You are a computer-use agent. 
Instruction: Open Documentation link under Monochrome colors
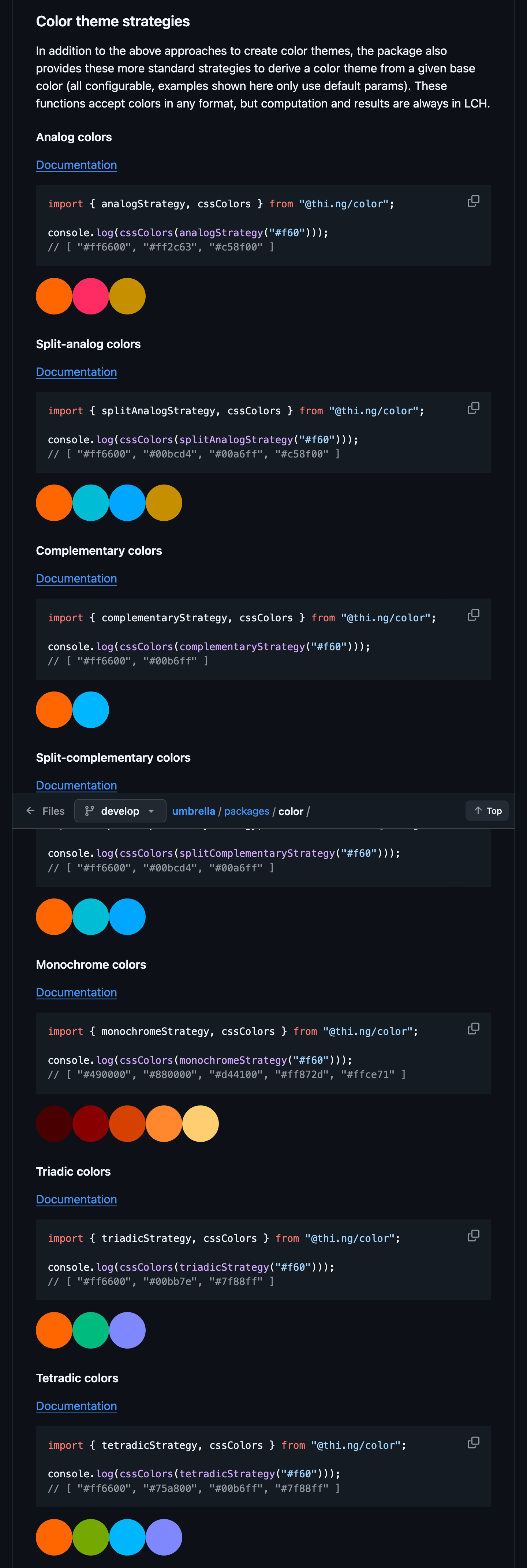point(76,993)
